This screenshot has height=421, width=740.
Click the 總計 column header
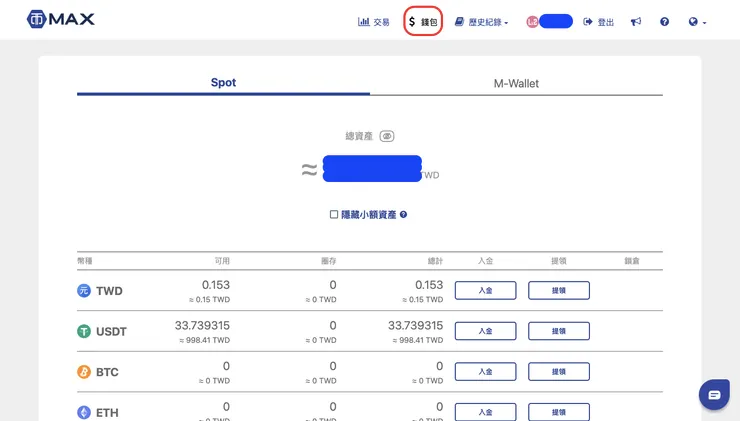pos(435,261)
